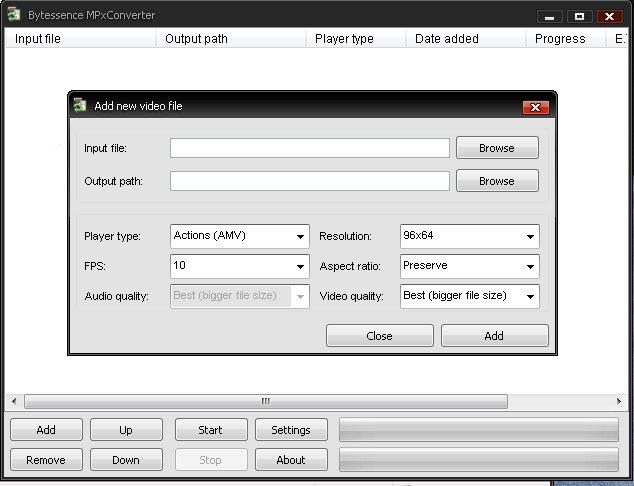Image resolution: width=634 pixels, height=486 pixels.
Task: Click inside the Output path field
Action: point(310,181)
